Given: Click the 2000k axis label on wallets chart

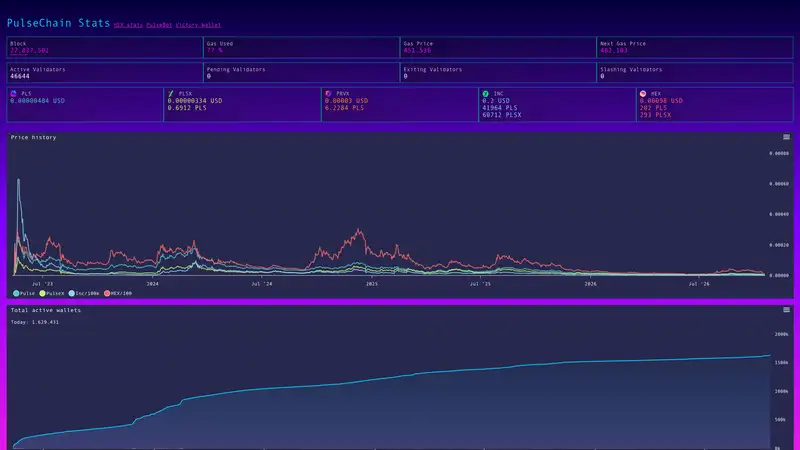Looking at the screenshot, I should click(x=781, y=334).
